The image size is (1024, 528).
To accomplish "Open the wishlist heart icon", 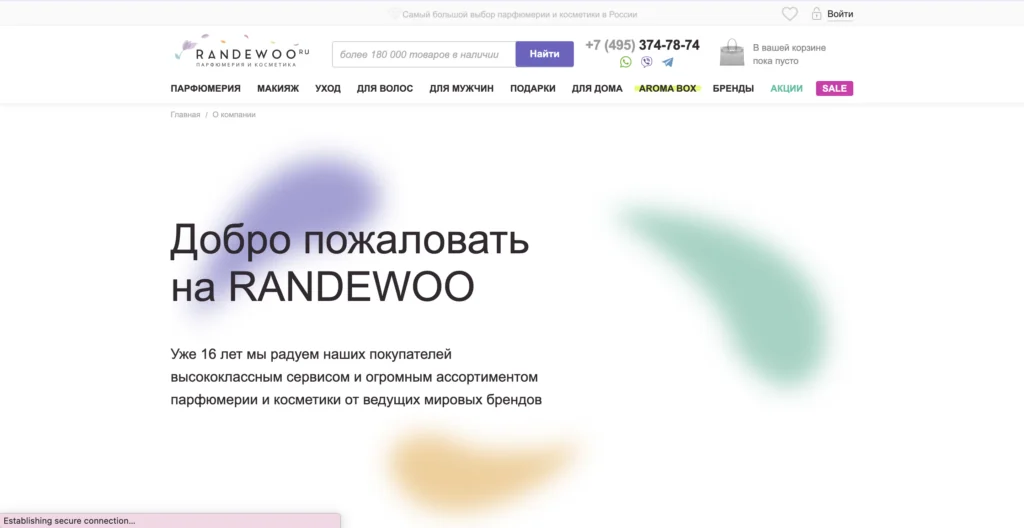I will tap(790, 14).
